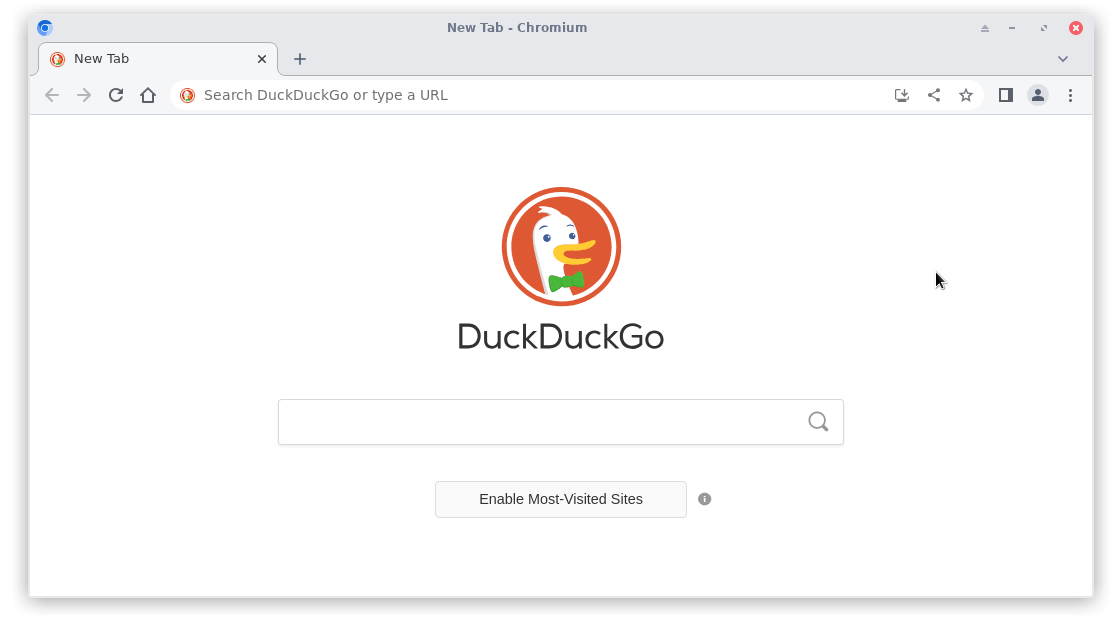Click the DuckDuckGo wordmark text

click(x=561, y=336)
